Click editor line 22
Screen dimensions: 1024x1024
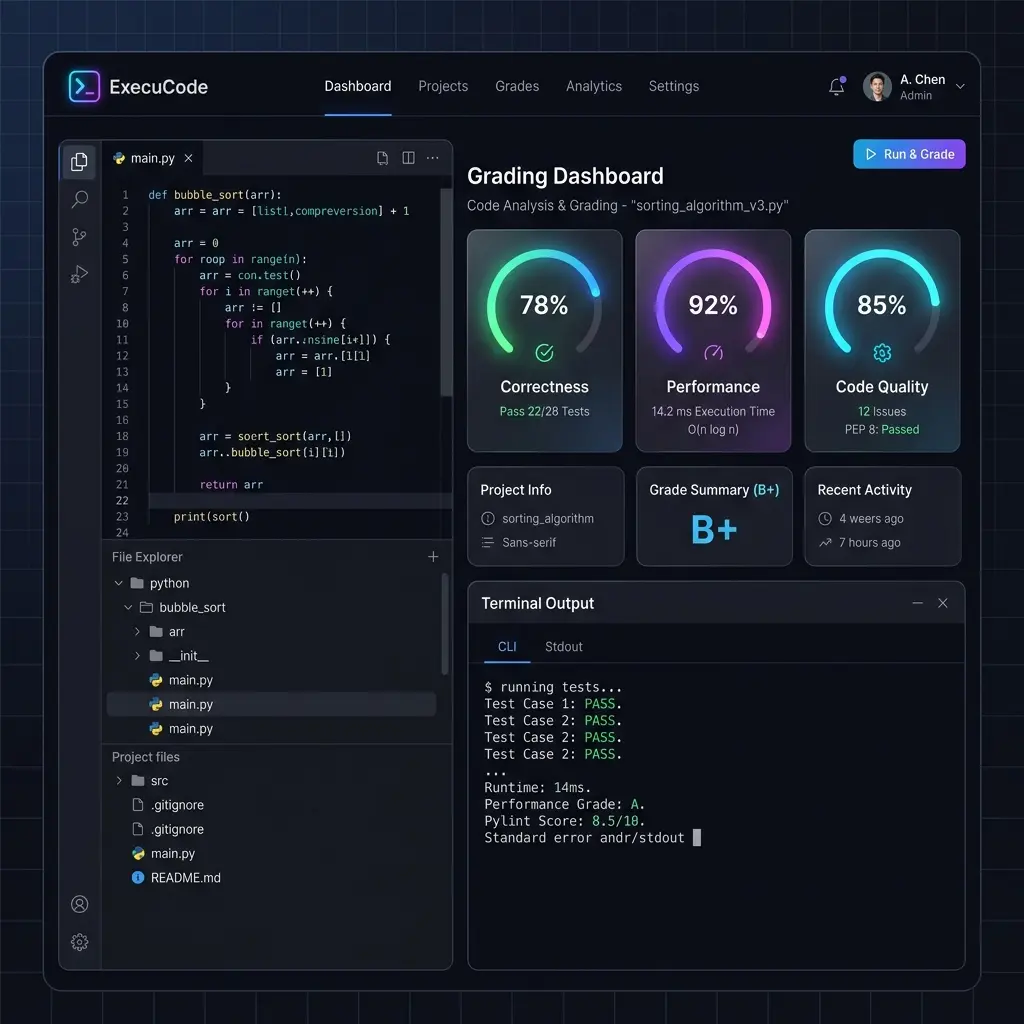300,500
